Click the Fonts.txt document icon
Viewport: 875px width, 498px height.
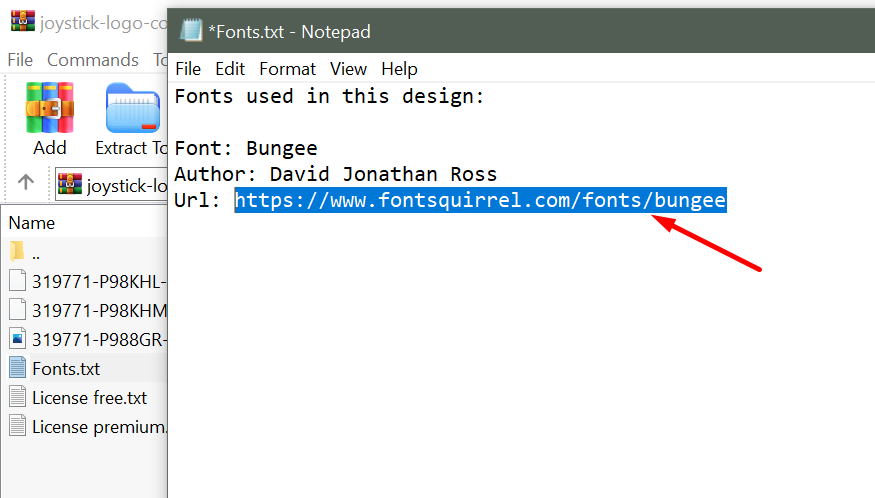[17, 367]
